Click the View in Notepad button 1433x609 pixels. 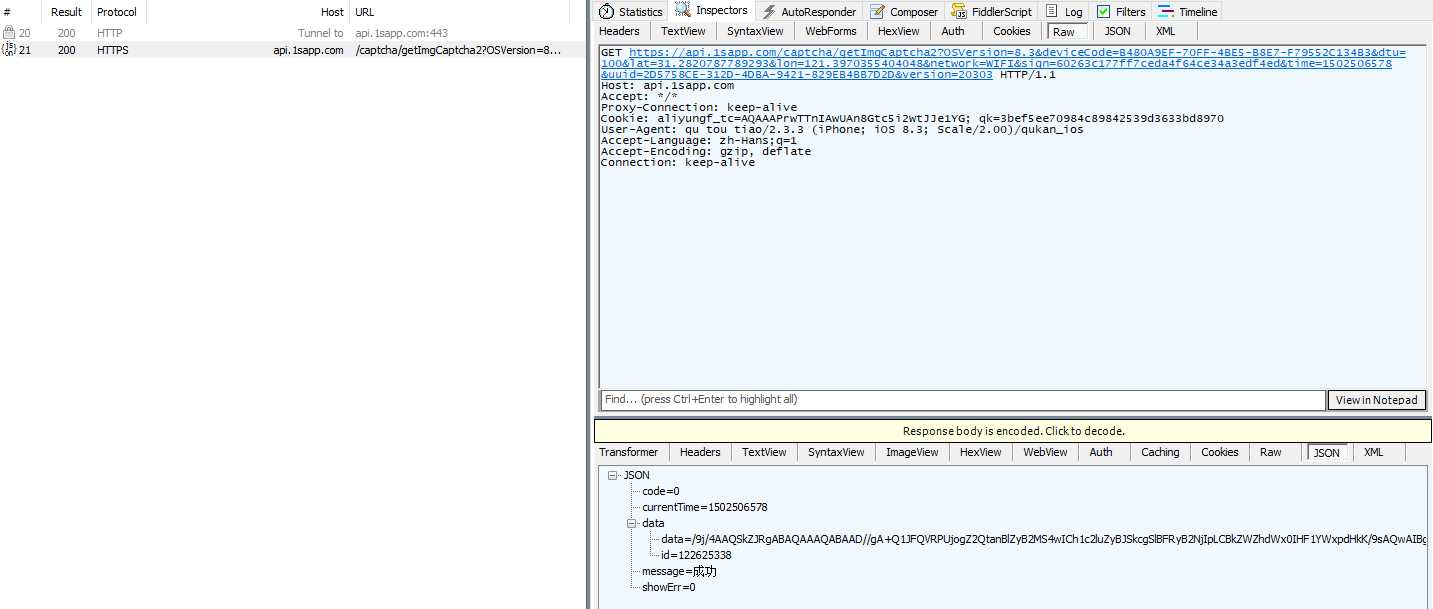tap(1376, 400)
